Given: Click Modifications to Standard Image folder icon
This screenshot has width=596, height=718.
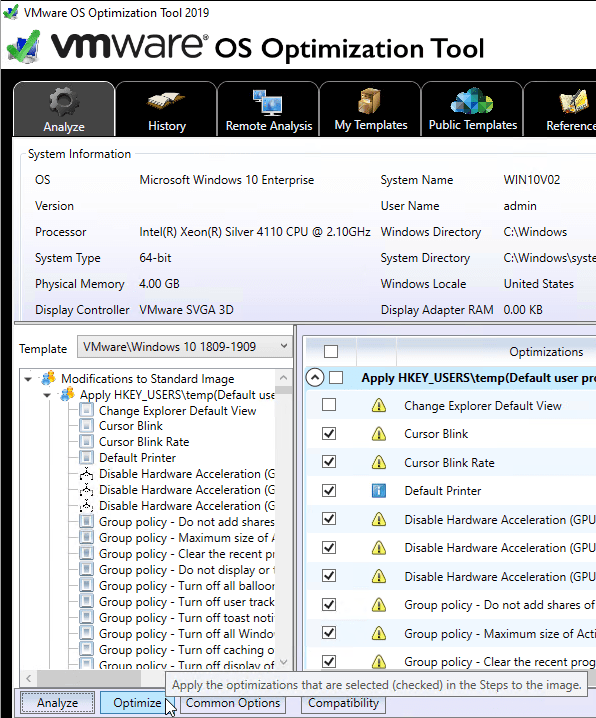Looking at the screenshot, I should click(48, 378).
